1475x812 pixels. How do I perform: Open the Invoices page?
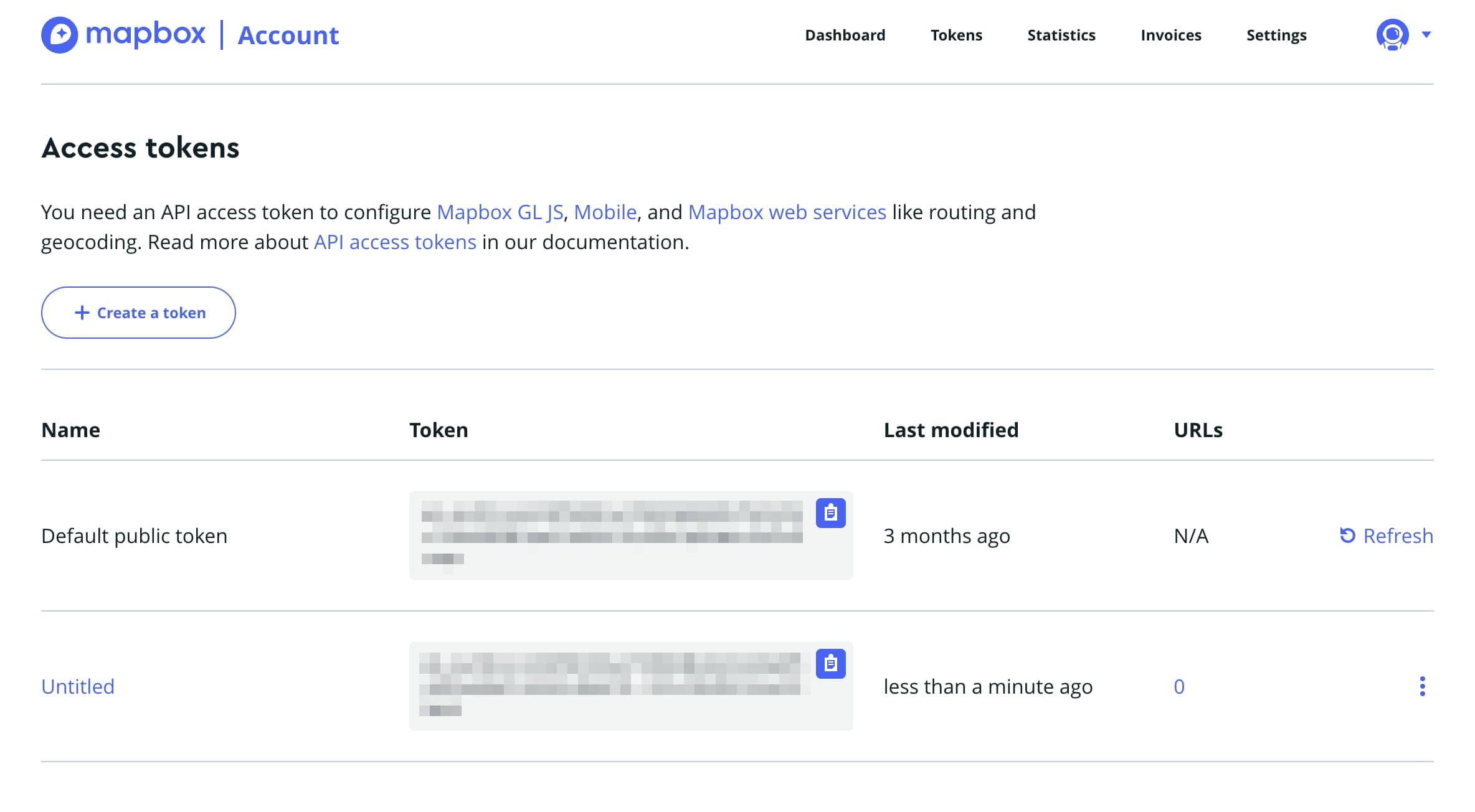(x=1170, y=35)
